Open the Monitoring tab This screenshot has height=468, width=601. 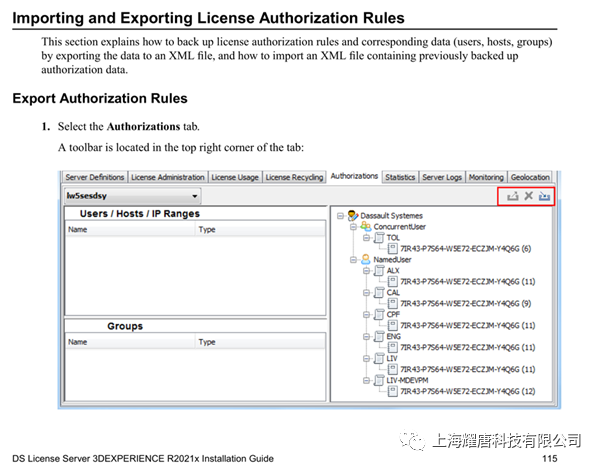click(486, 177)
